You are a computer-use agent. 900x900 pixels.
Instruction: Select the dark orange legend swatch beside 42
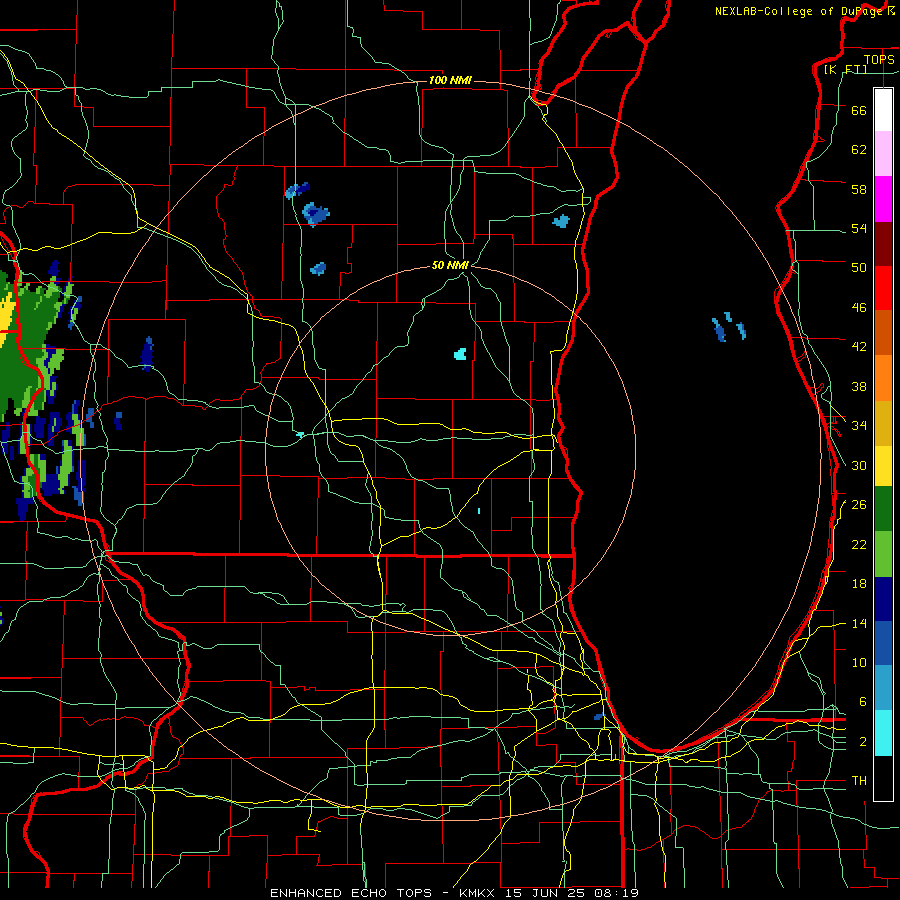coord(883,333)
